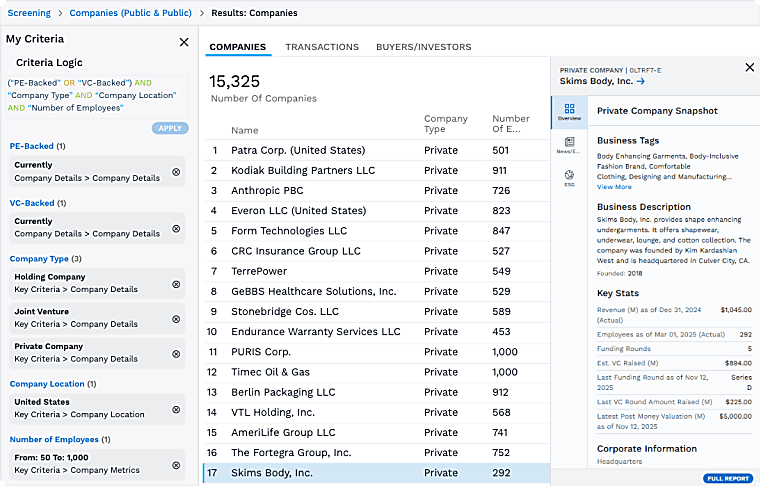This screenshot has width=760, height=486.
Task: Remove the Joint Venture criterion
Action: click(x=176, y=319)
